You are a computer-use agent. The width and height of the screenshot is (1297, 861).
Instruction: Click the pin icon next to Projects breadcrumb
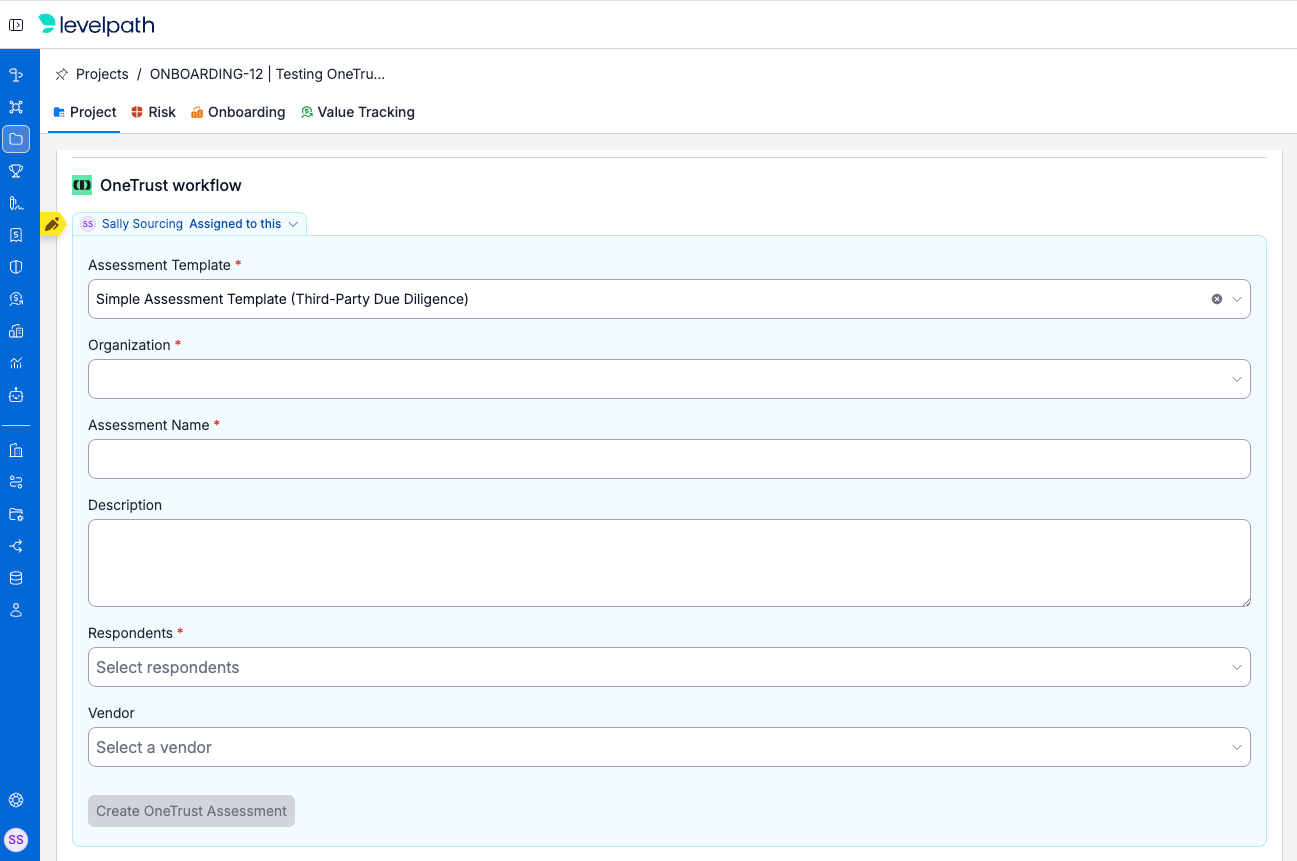(x=62, y=74)
